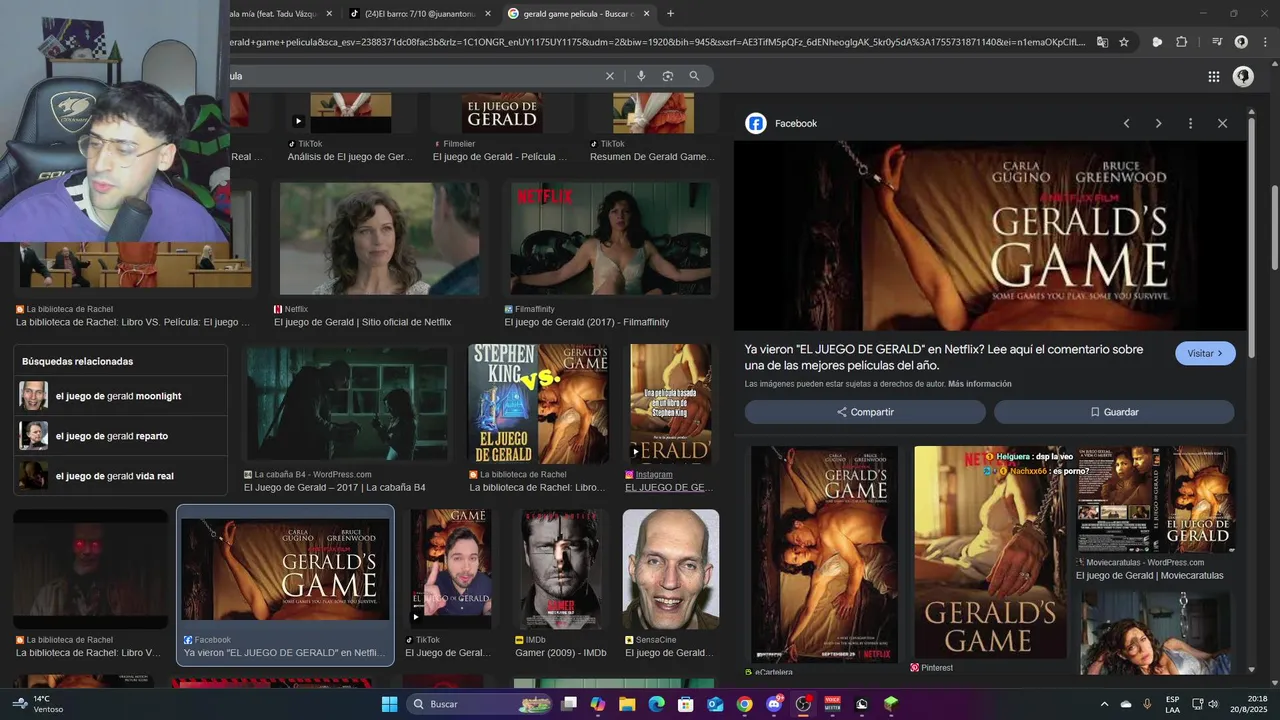
Task: Open Microsoft Edge from the taskbar
Action: tap(656, 704)
